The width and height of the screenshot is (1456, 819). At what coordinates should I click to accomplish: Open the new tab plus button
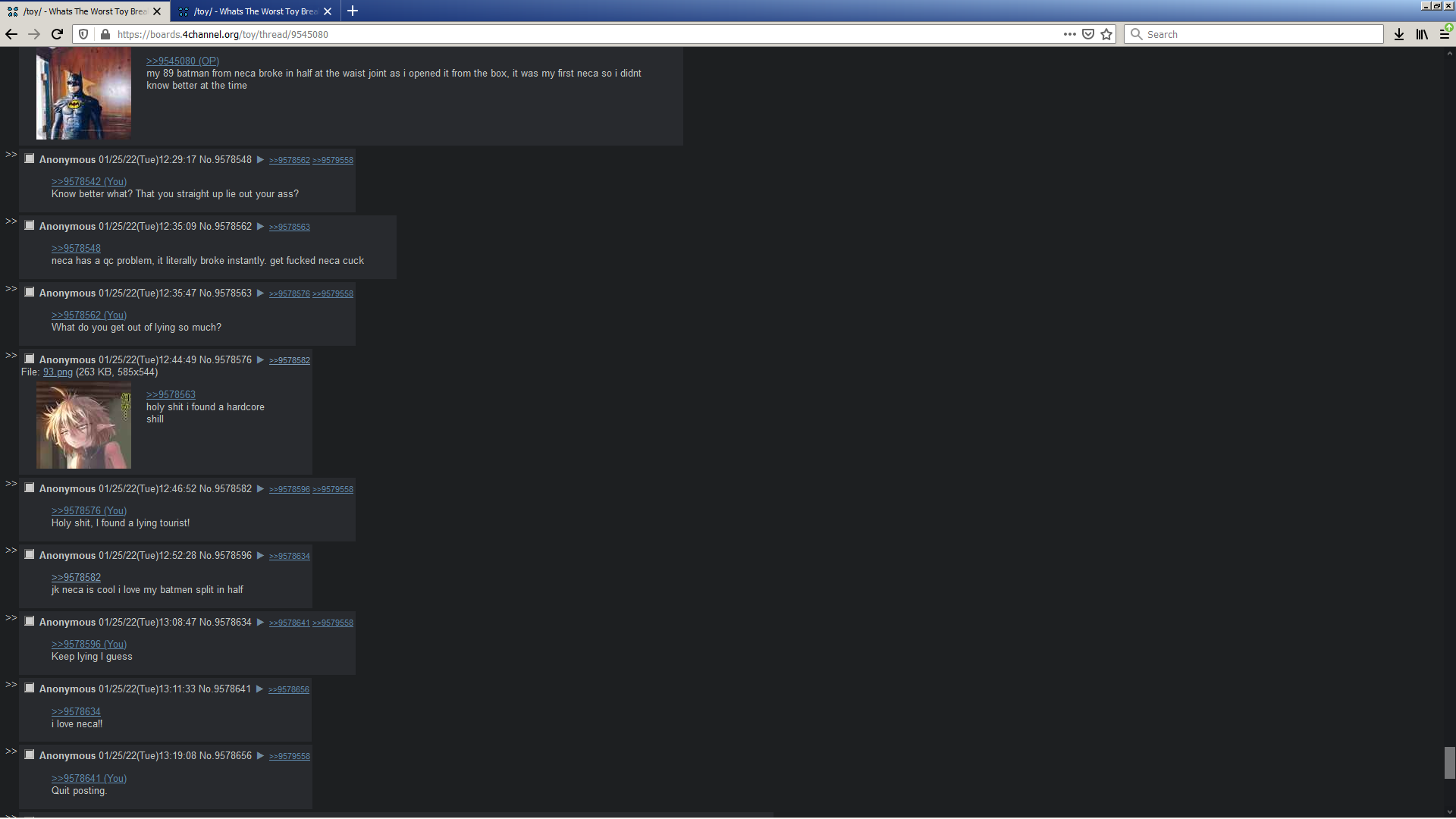tap(353, 11)
